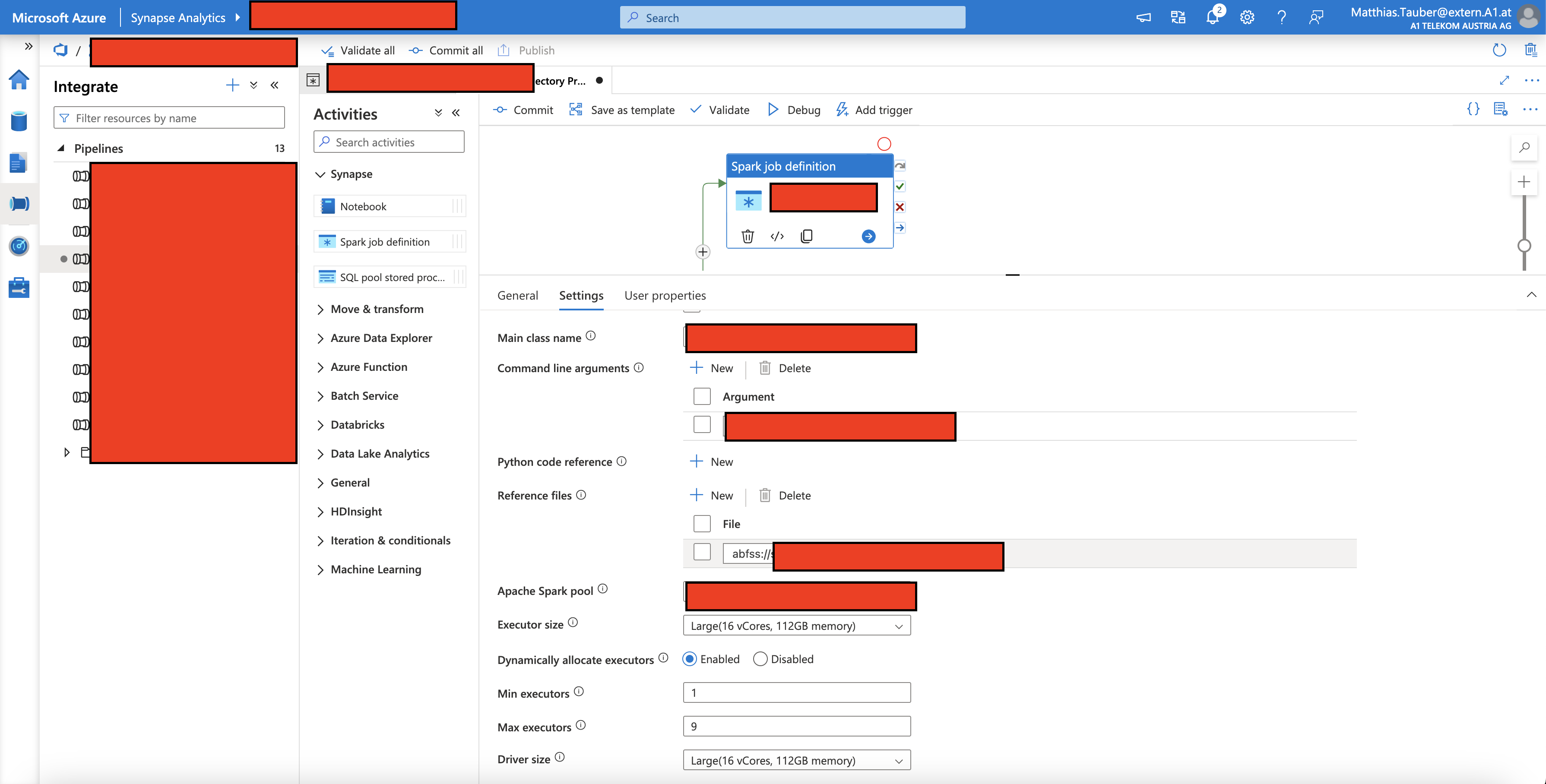Image resolution: width=1546 pixels, height=784 pixels.
Task: Clone the Spark job definition activity
Action: tap(807, 236)
